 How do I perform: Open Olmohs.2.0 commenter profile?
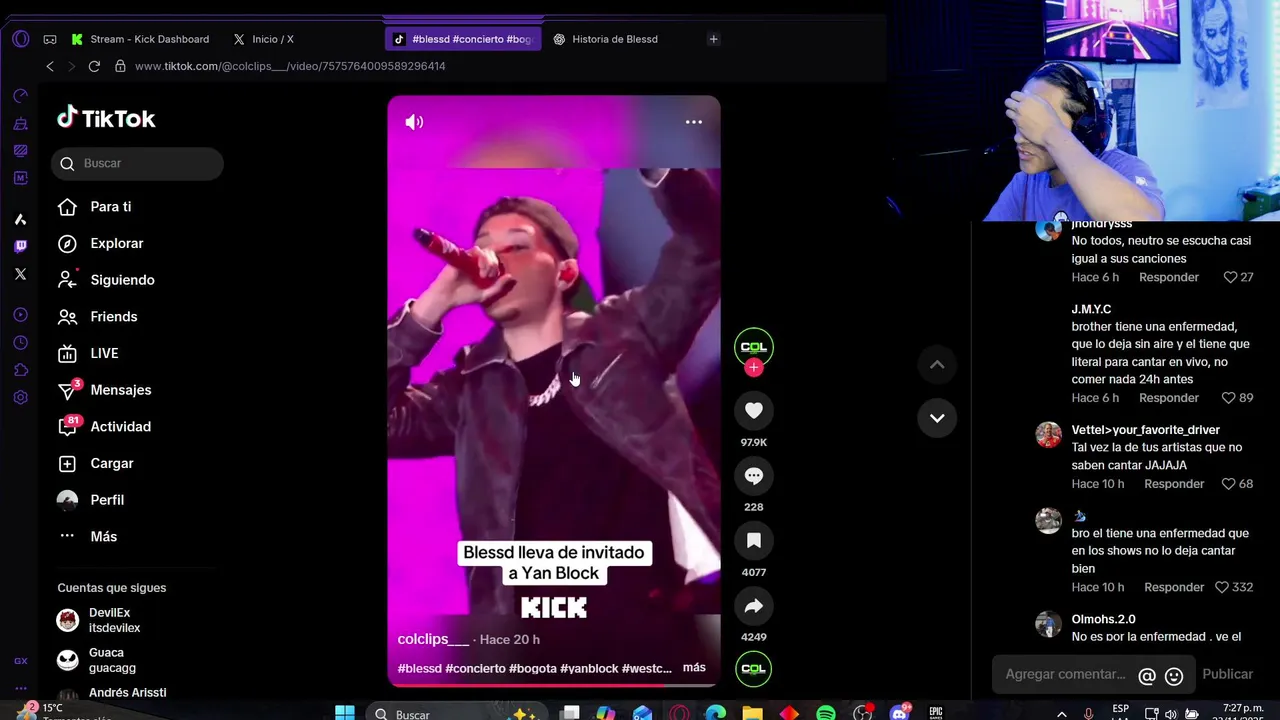1103,619
